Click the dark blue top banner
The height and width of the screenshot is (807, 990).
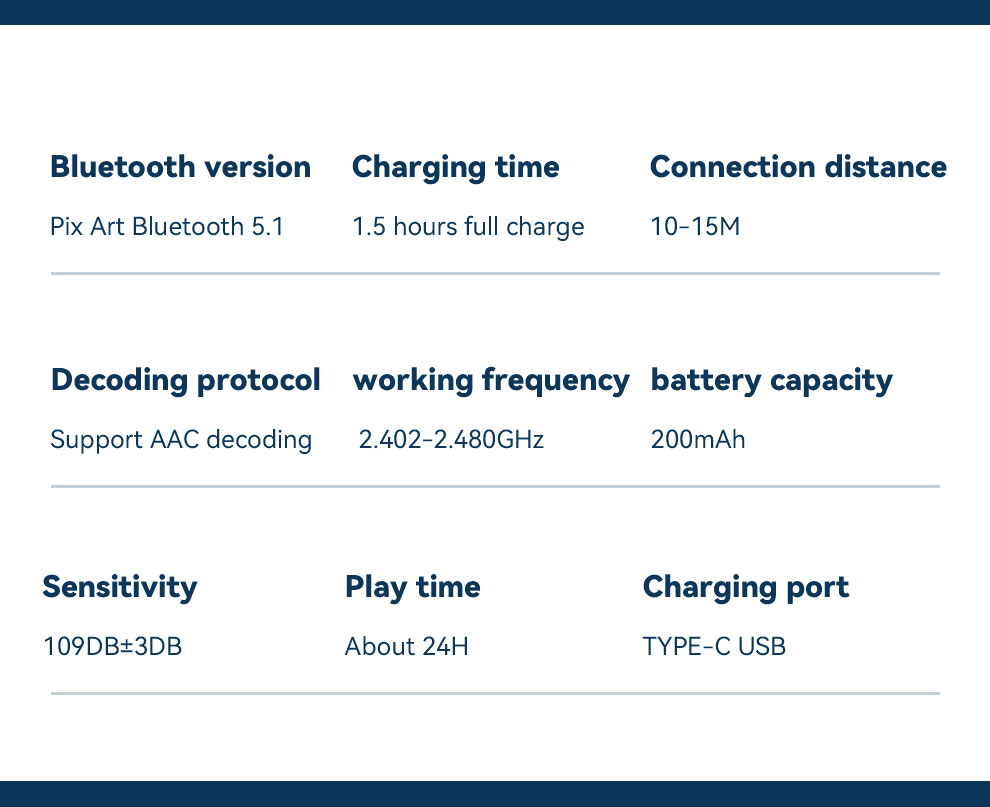click(x=495, y=13)
